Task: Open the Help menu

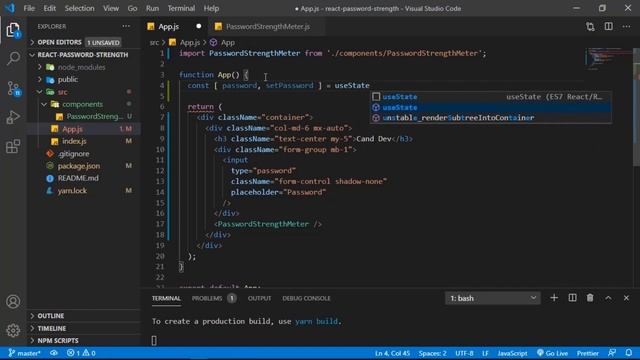Action: [x=211, y=8]
